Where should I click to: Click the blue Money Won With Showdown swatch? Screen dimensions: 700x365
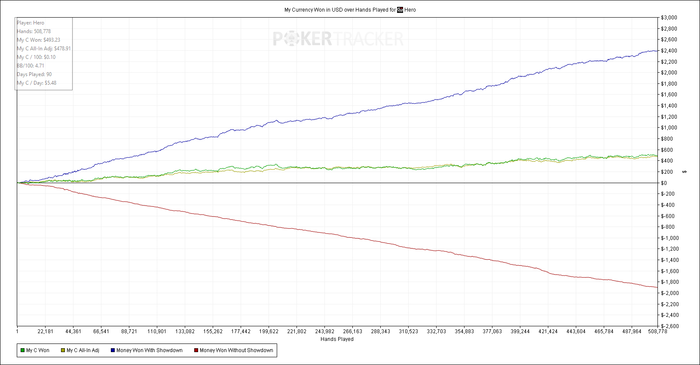click(x=112, y=351)
